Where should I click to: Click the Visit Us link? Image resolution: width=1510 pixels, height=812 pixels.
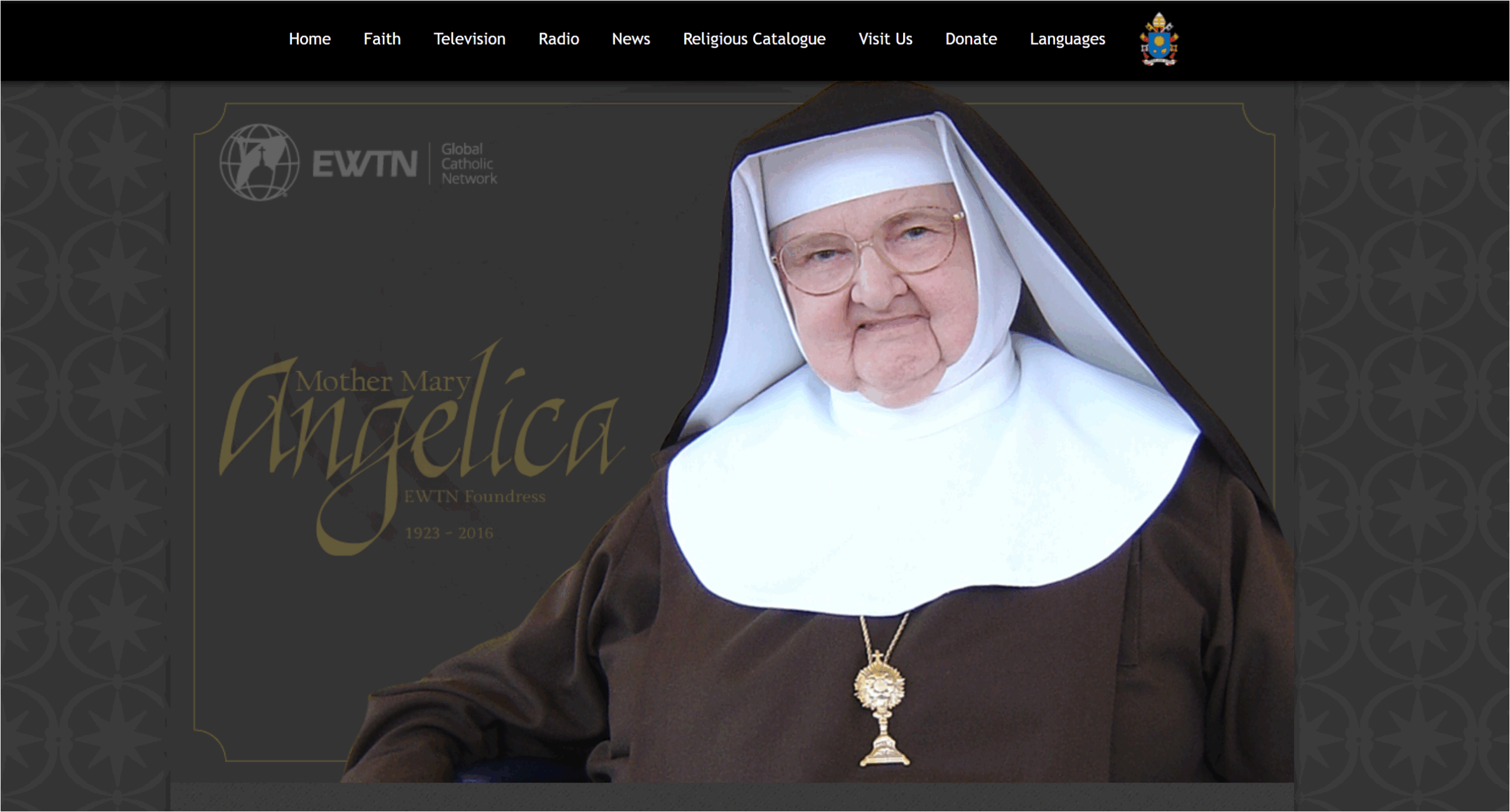pos(885,39)
